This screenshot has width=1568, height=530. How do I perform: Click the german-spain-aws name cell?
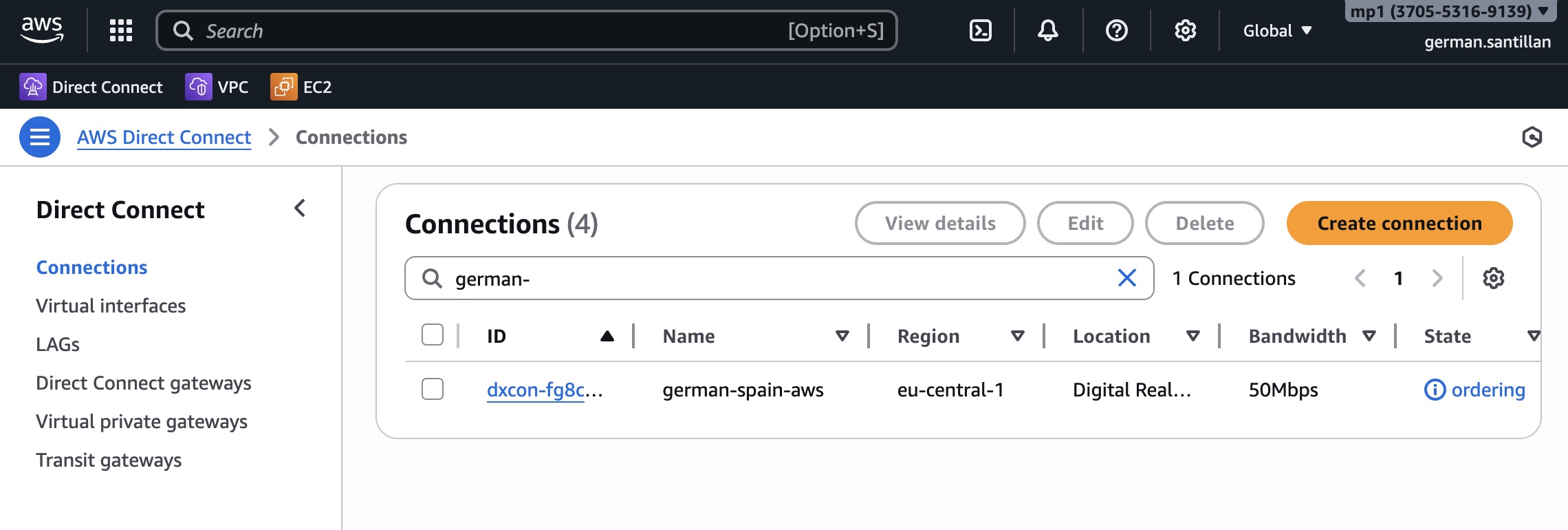pos(743,390)
